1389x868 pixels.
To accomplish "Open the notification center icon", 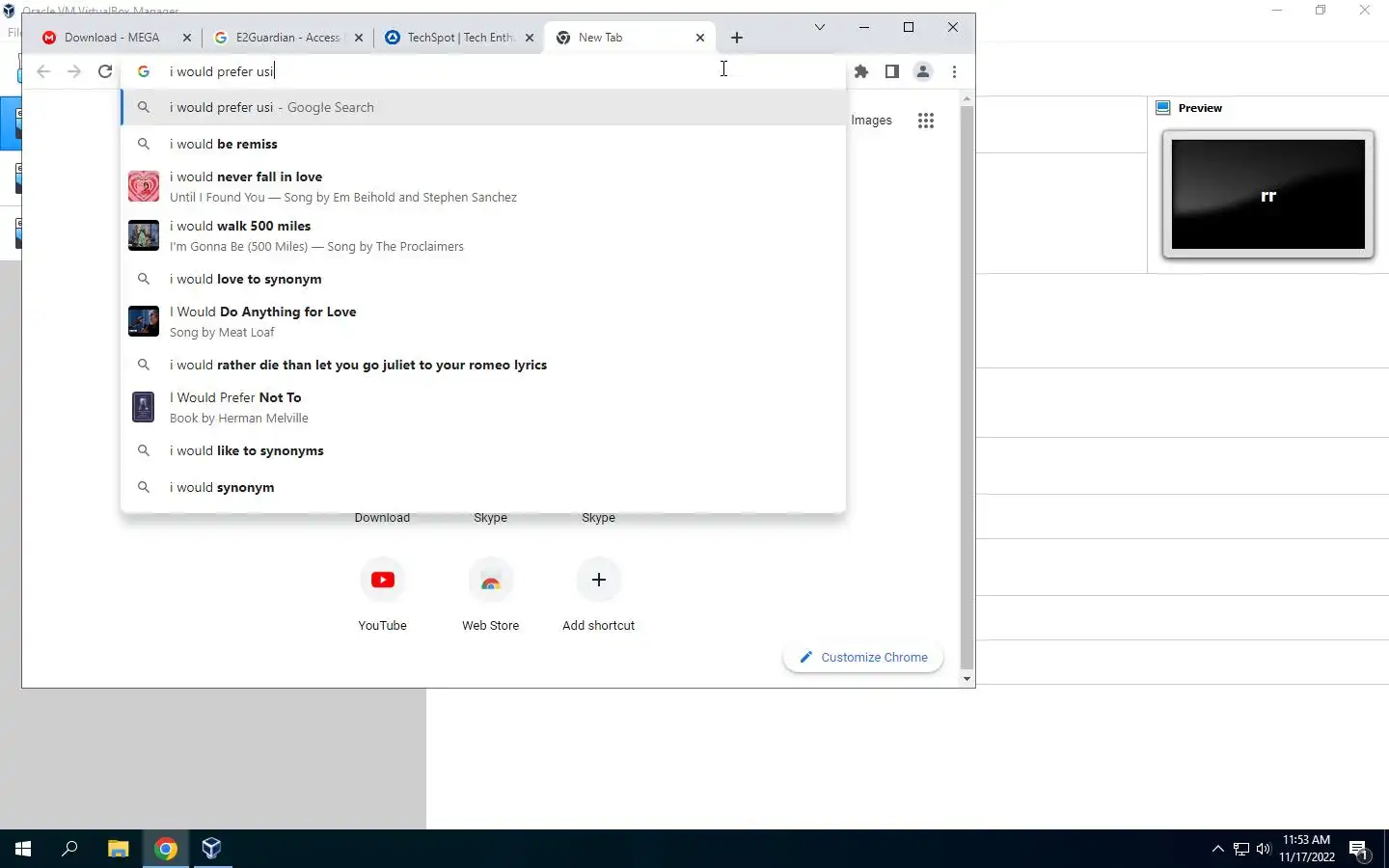I will pyautogui.click(x=1360, y=849).
